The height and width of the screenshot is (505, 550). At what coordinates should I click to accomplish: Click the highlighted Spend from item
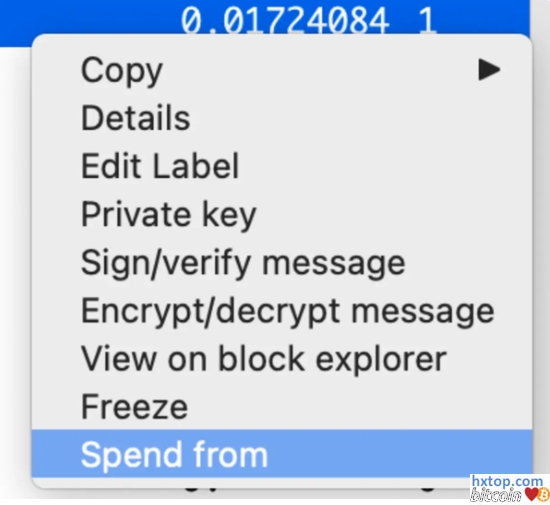(x=282, y=453)
